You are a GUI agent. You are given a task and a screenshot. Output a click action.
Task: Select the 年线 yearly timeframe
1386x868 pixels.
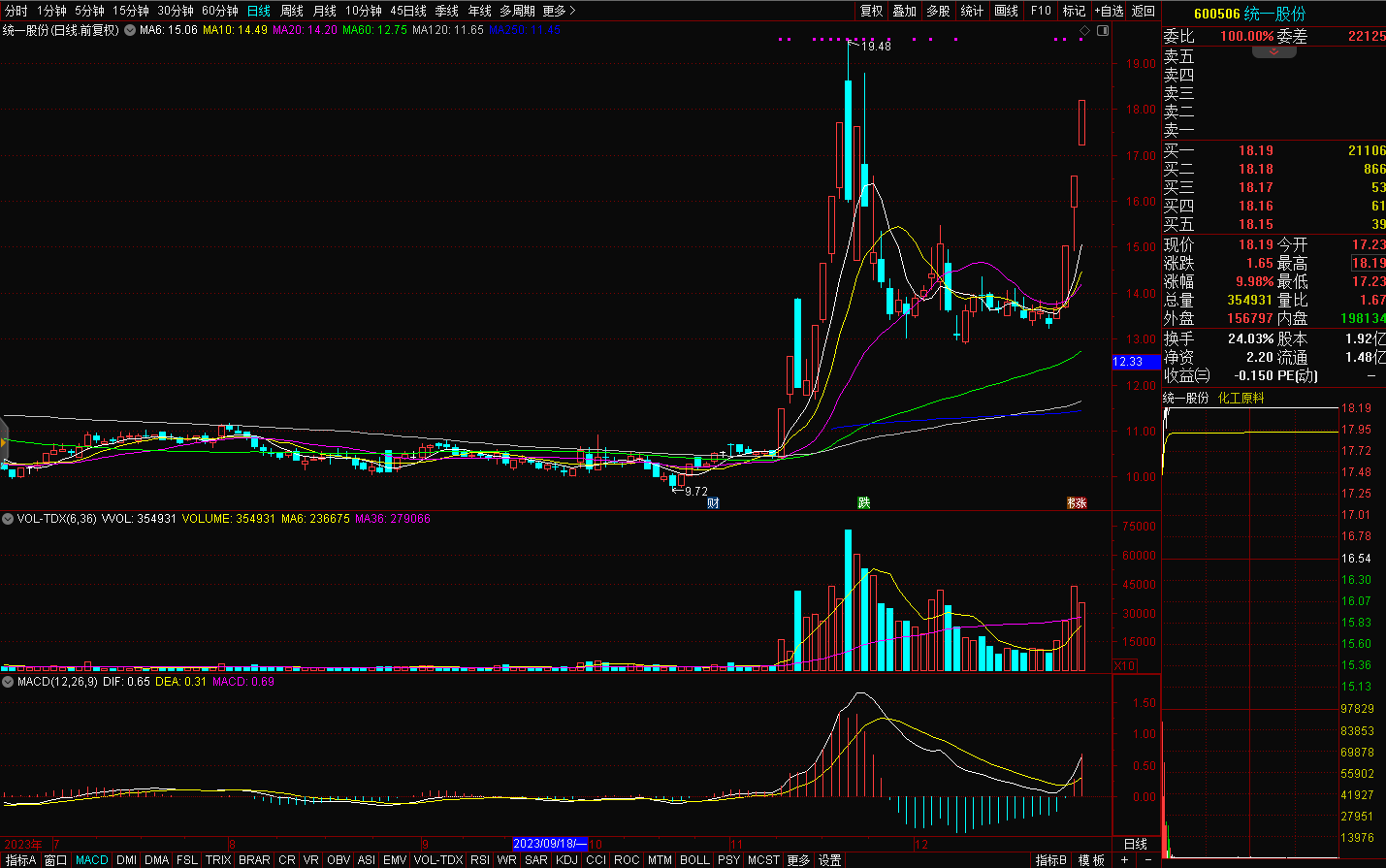coord(480,11)
